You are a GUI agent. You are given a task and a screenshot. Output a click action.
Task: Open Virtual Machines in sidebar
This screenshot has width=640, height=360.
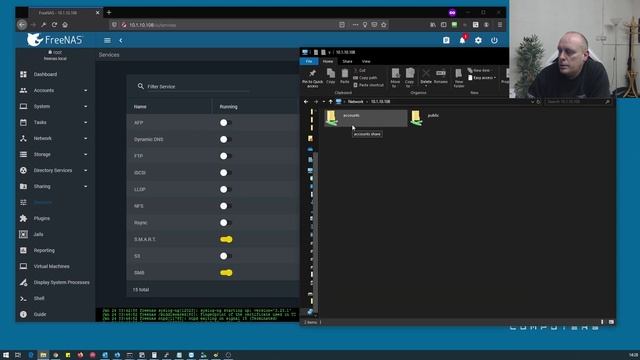(51, 266)
